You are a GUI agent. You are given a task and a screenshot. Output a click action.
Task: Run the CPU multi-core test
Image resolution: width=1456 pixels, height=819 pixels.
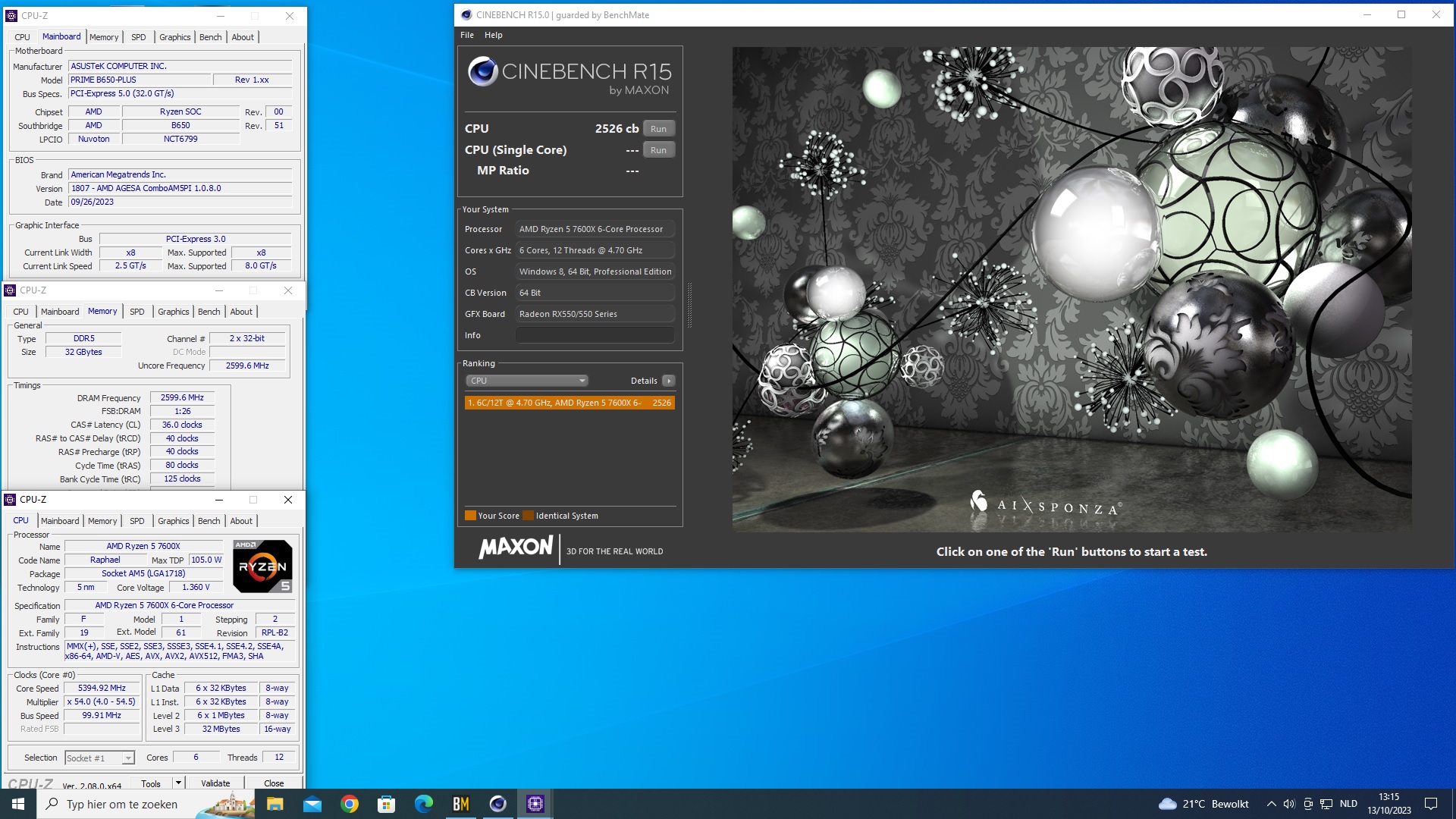(658, 129)
